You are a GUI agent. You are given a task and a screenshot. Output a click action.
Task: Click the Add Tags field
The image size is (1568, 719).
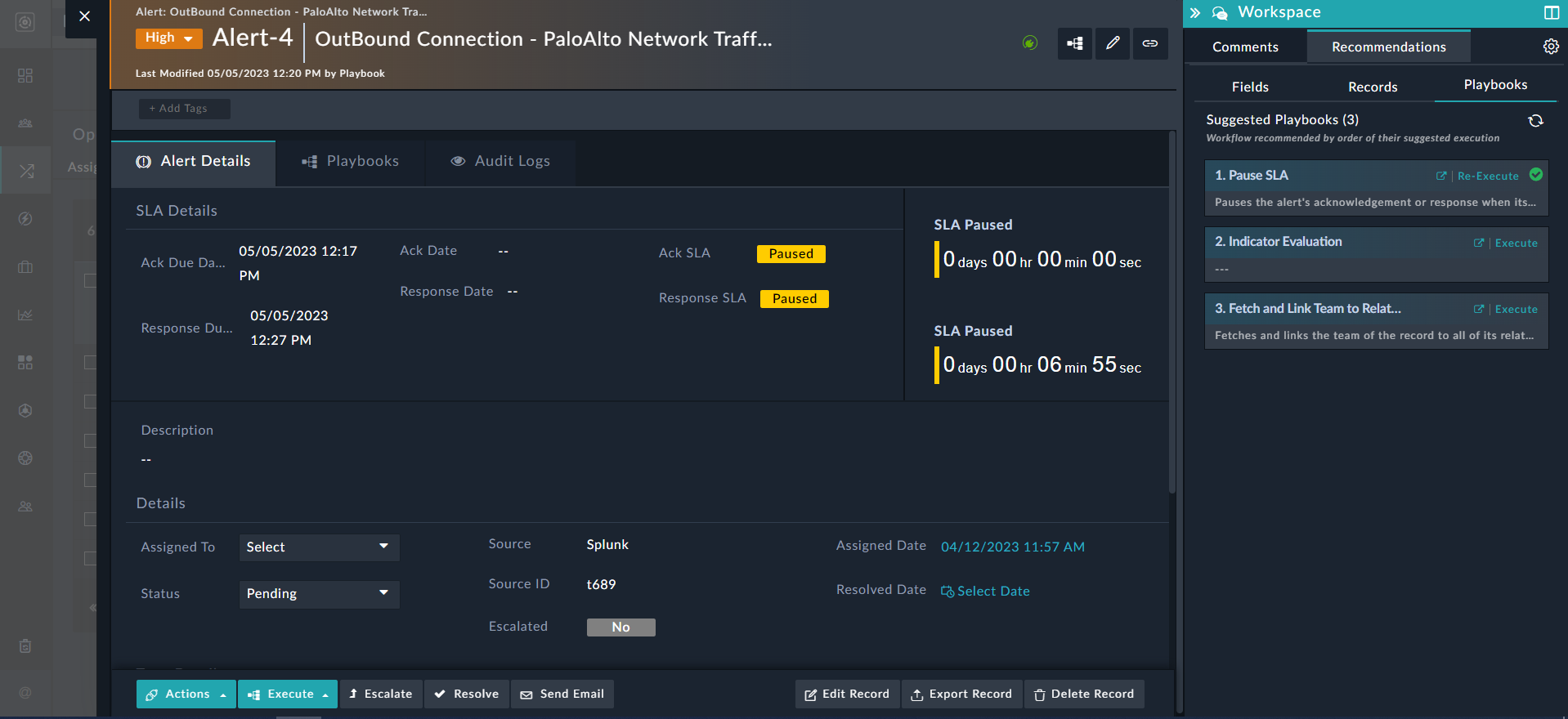(184, 109)
